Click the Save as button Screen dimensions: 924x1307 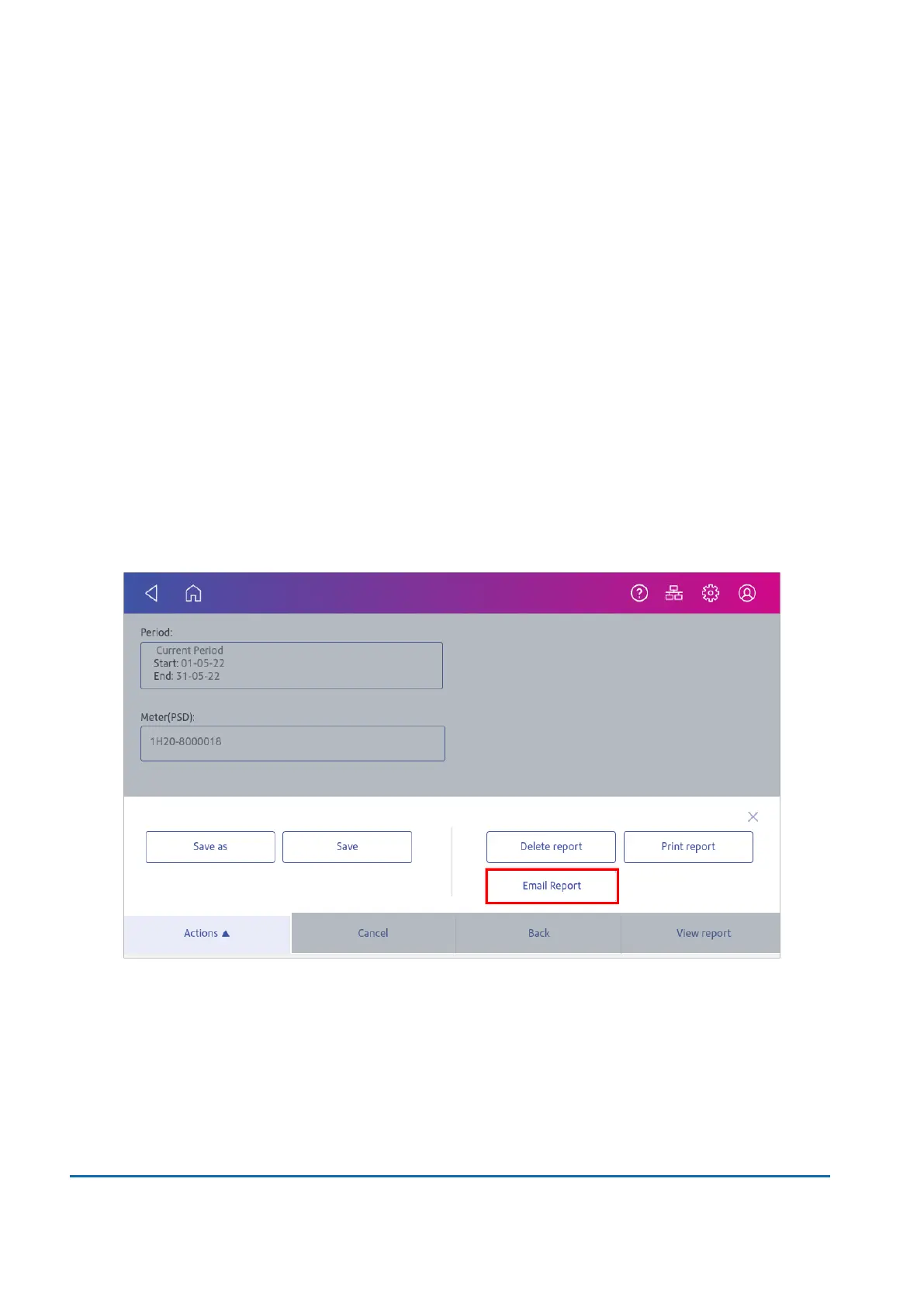210,847
